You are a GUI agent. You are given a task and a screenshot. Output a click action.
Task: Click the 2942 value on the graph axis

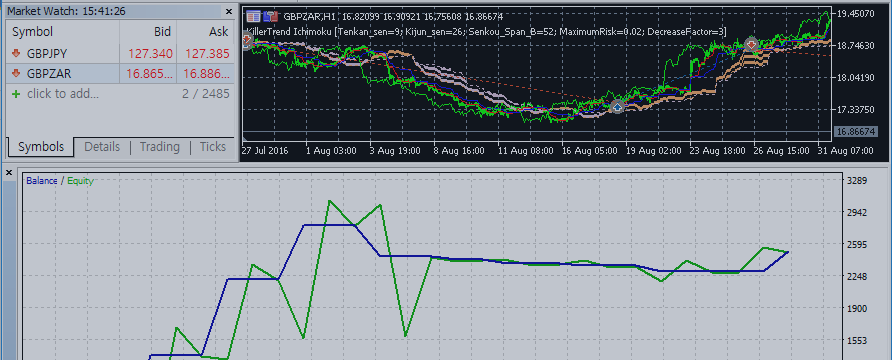coord(857,213)
